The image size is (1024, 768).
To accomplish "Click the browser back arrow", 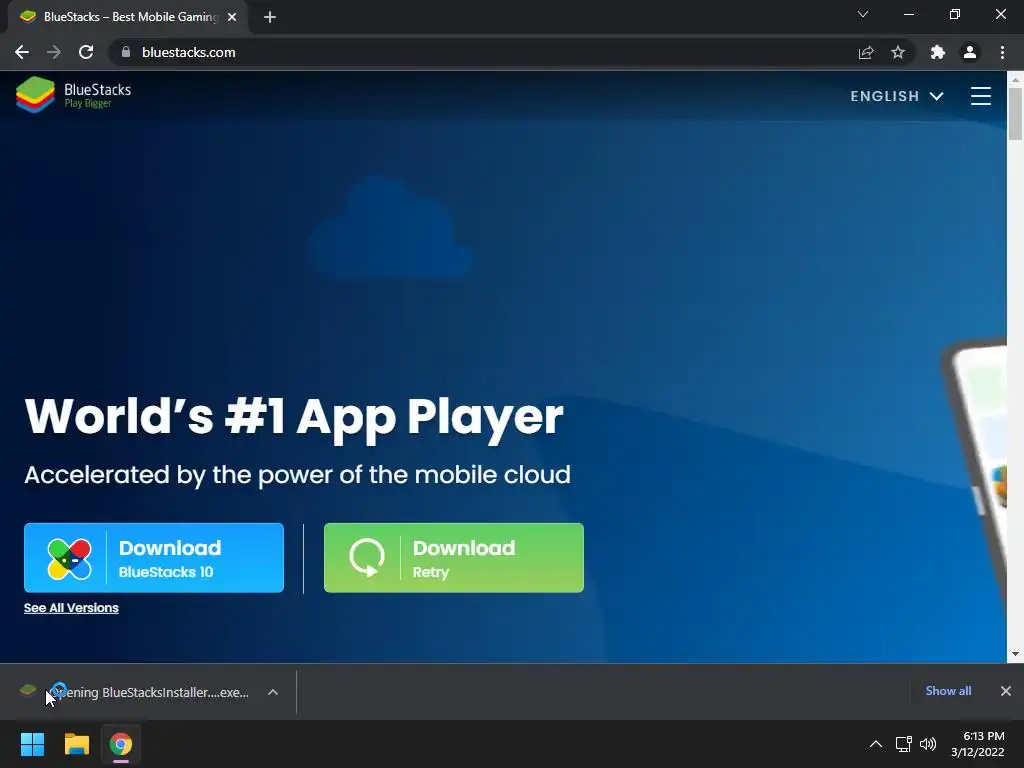I will click(22, 52).
